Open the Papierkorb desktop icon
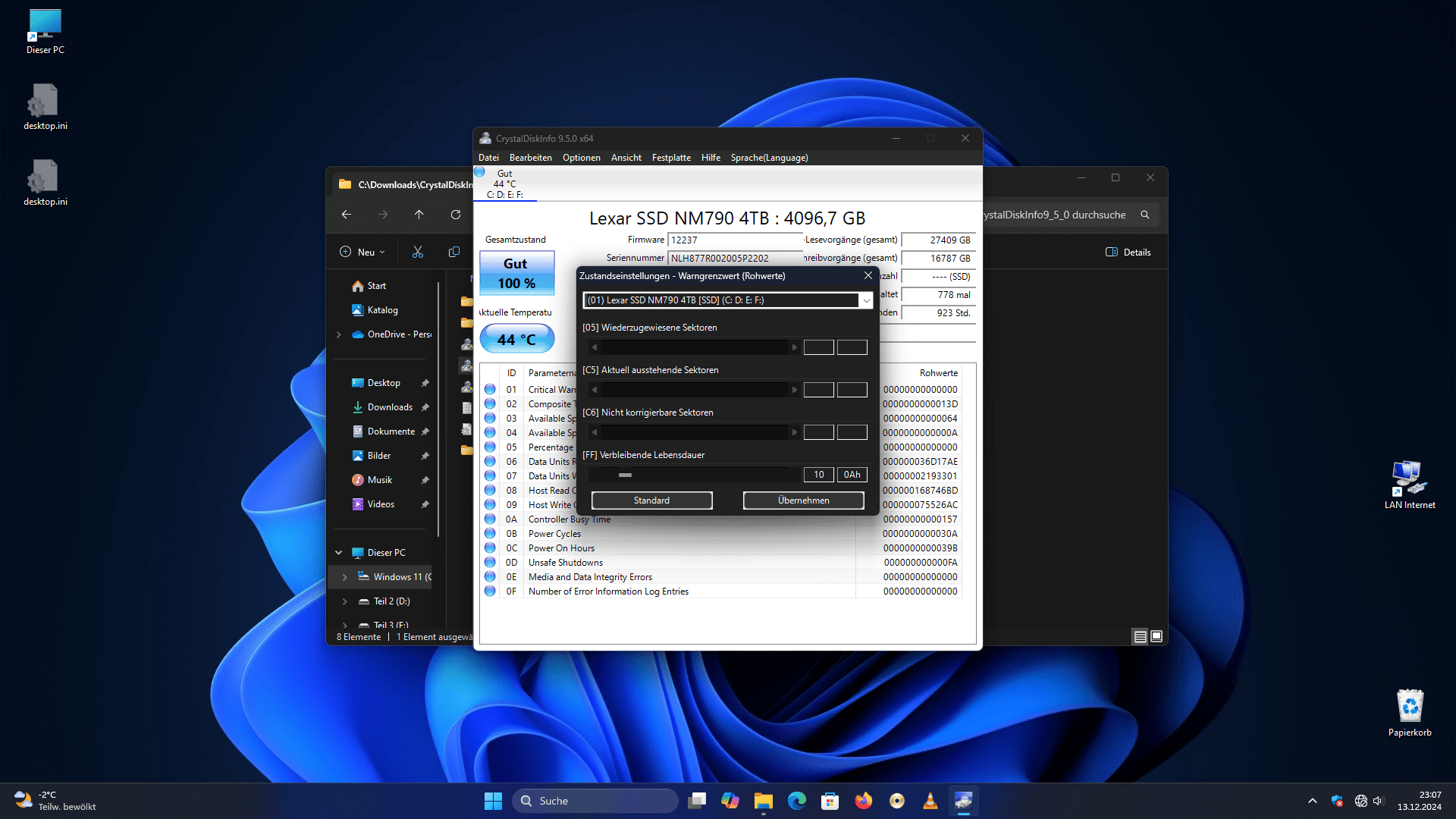 pyautogui.click(x=1410, y=711)
